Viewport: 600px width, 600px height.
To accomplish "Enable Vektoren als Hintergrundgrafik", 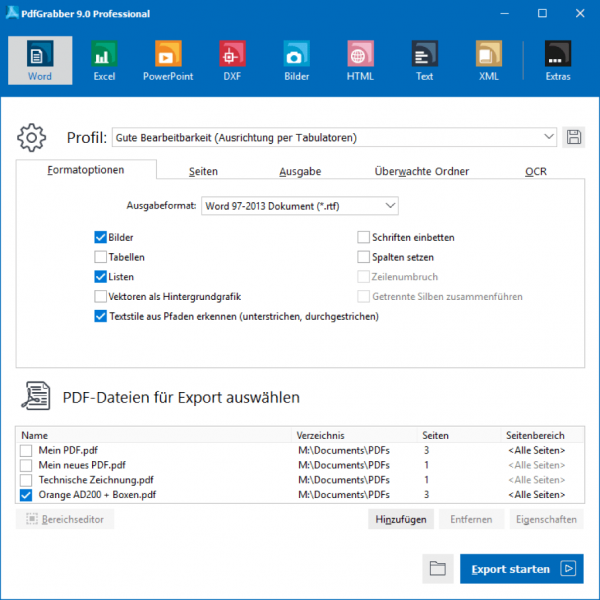I will (100, 297).
